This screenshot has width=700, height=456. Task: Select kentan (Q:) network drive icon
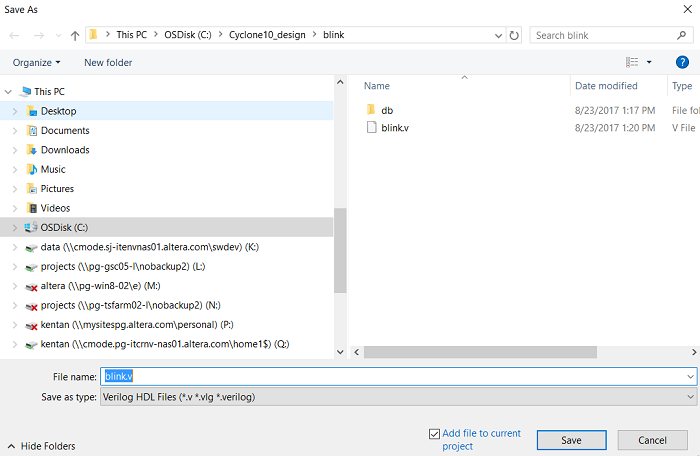[x=31, y=345]
